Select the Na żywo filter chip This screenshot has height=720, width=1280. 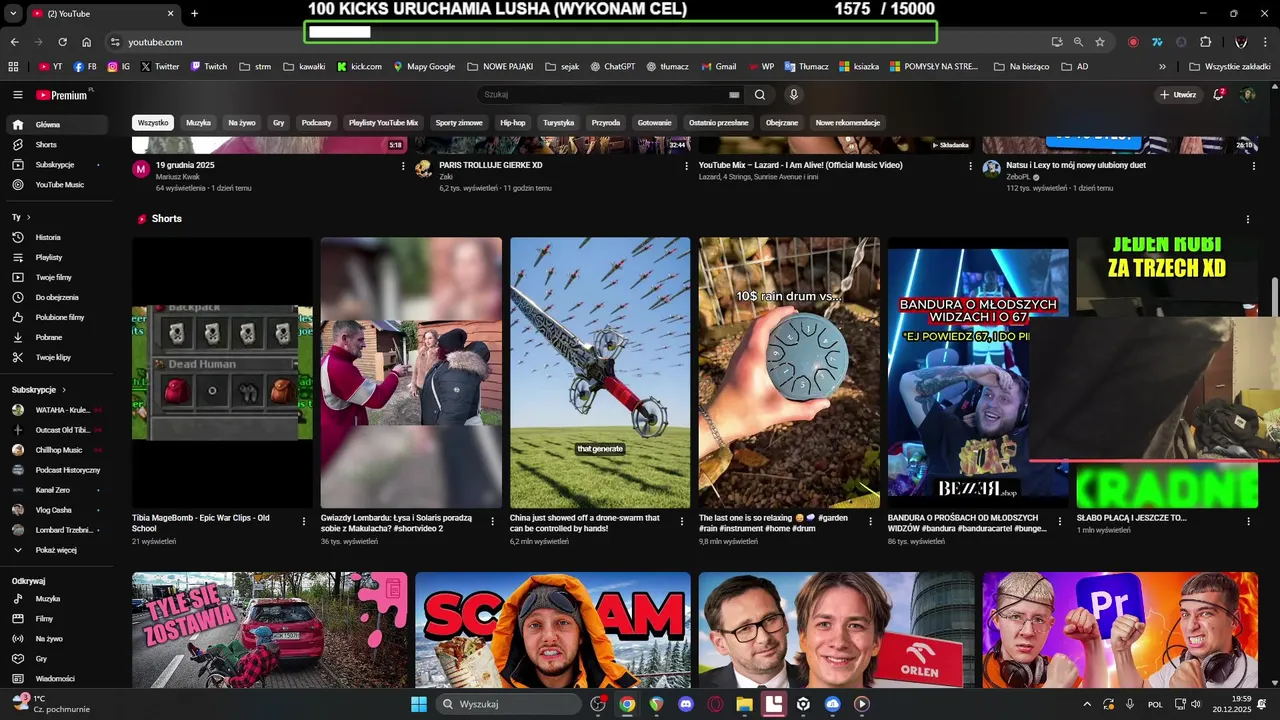point(242,123)
